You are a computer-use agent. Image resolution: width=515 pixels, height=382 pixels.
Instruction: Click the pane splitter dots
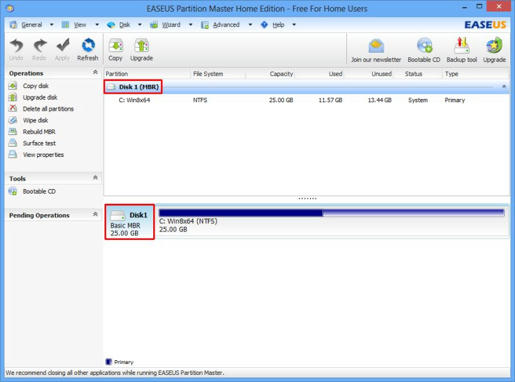pos(307,198)
